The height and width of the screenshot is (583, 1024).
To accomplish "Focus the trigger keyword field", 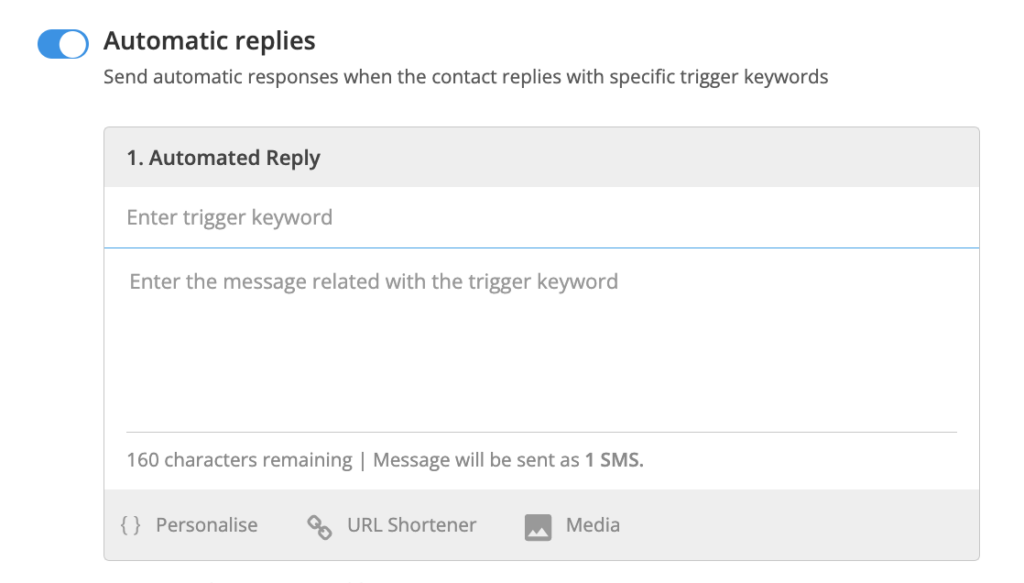I will click(541, 217).
